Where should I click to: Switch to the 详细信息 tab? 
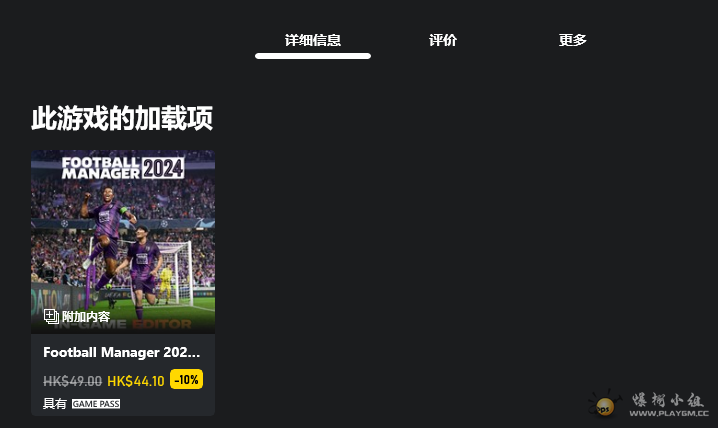[313, 40]
